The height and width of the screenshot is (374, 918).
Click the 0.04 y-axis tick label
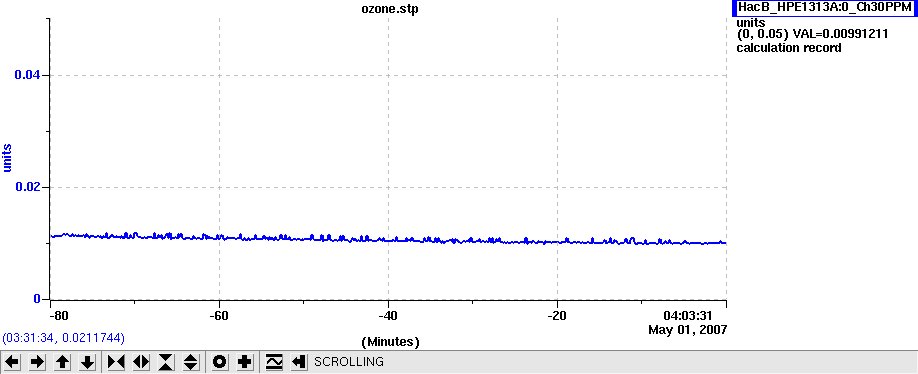pyautogui.click(x=28, y=75)
